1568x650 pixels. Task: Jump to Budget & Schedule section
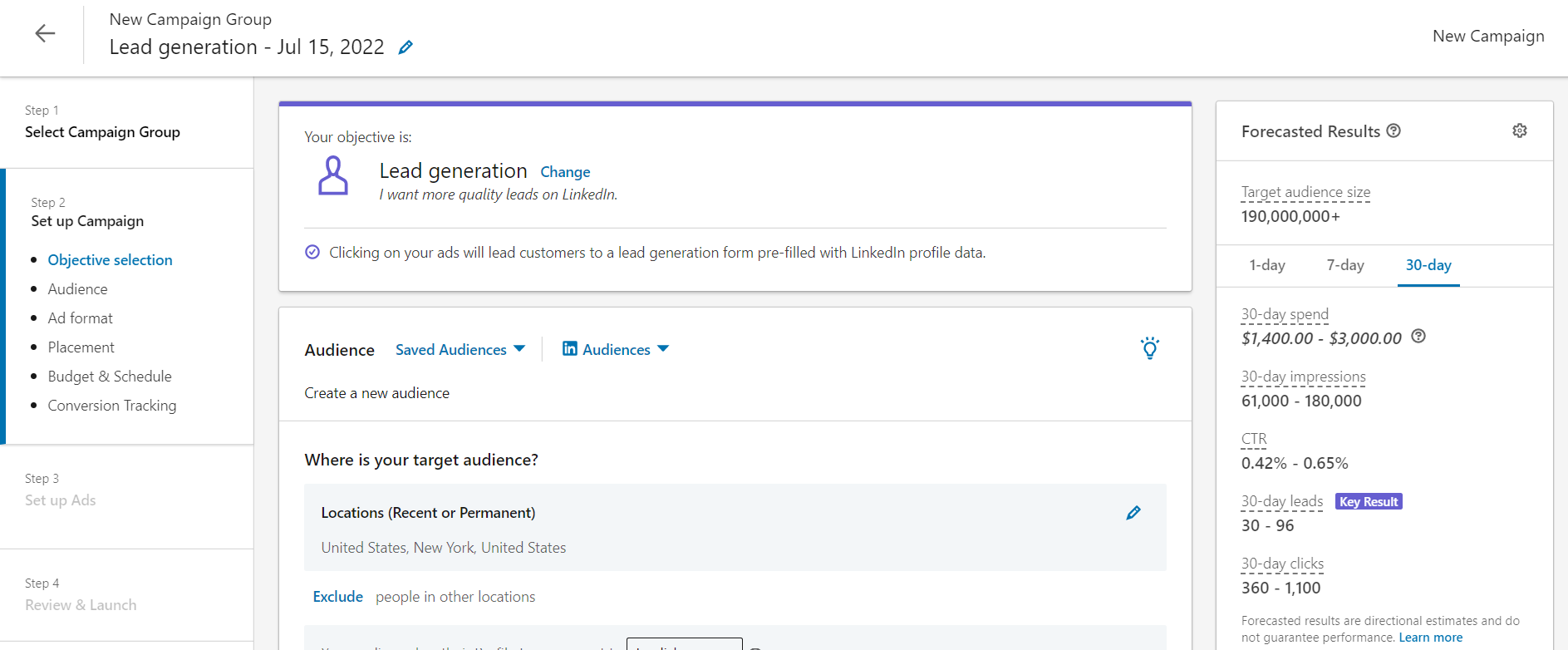point(110,377)
